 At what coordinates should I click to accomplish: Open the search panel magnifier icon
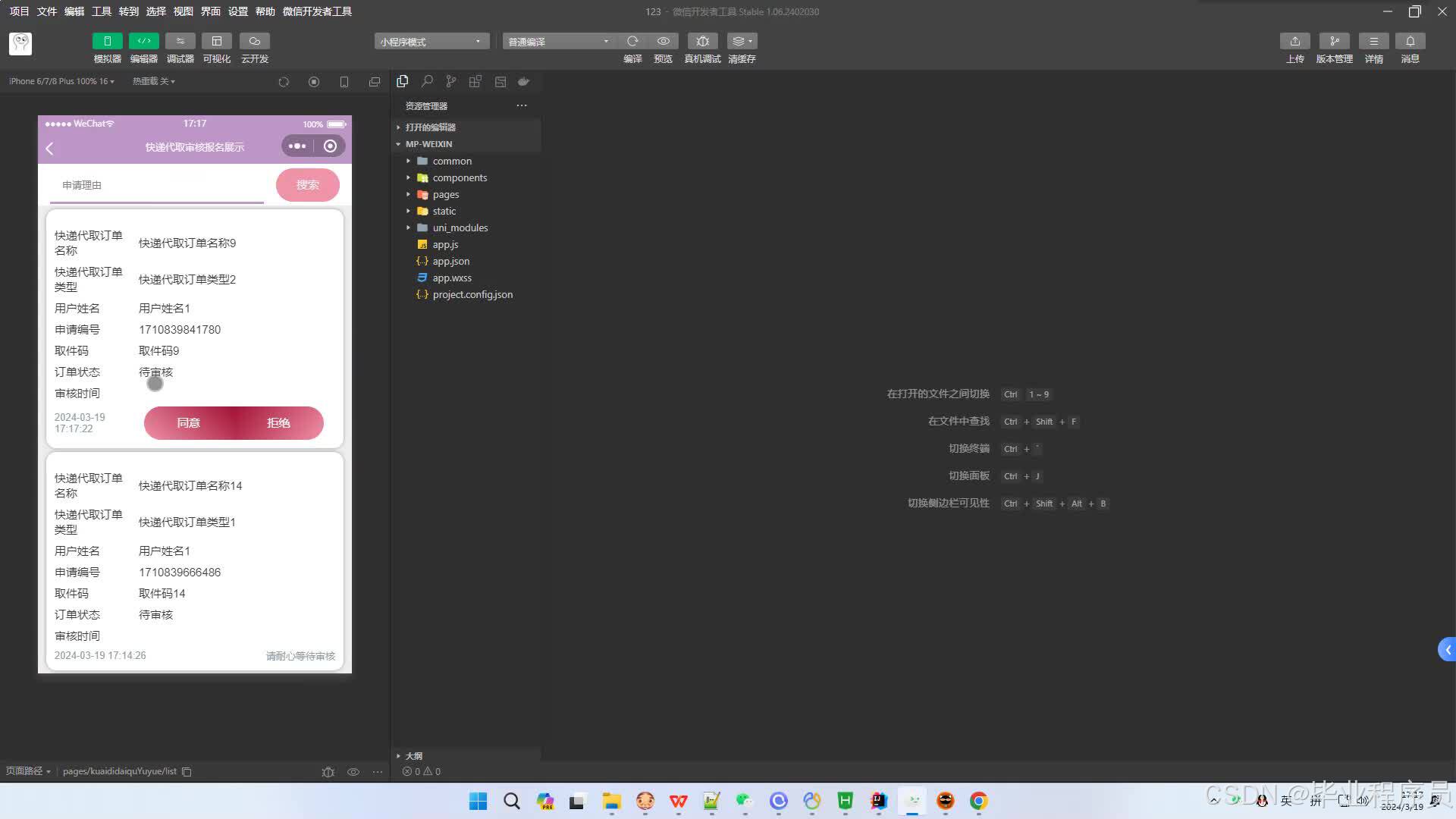[x=427, y=81]
